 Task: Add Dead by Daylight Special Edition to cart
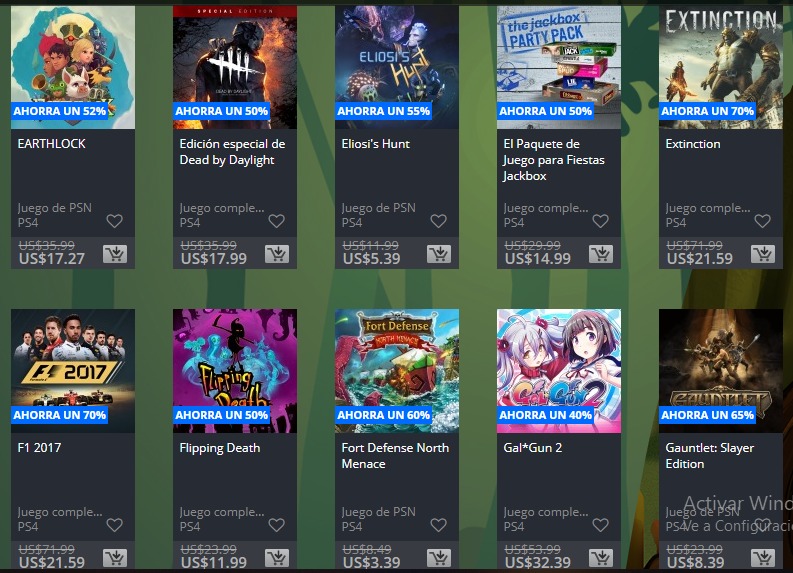coord(277,254)
